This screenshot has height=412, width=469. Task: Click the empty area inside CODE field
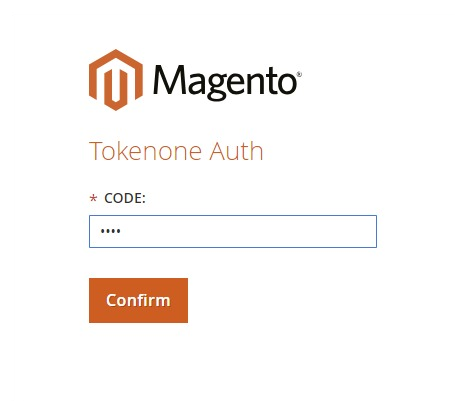coord(248,231)
